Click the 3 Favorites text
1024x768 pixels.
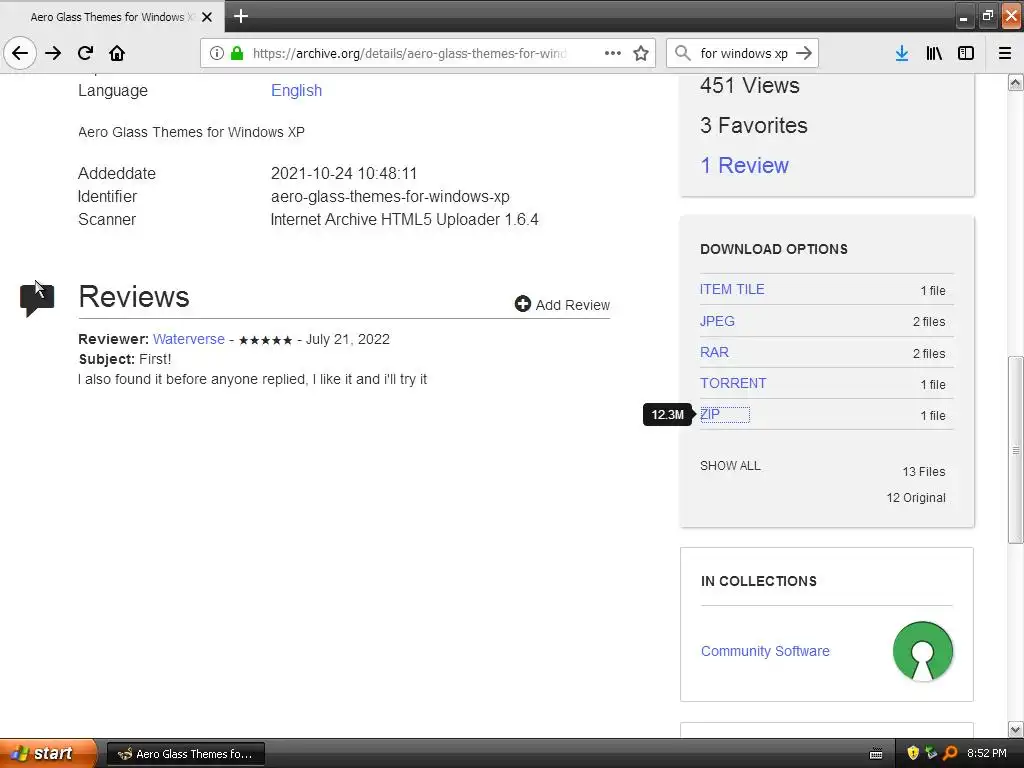click(x=754, y=125)
